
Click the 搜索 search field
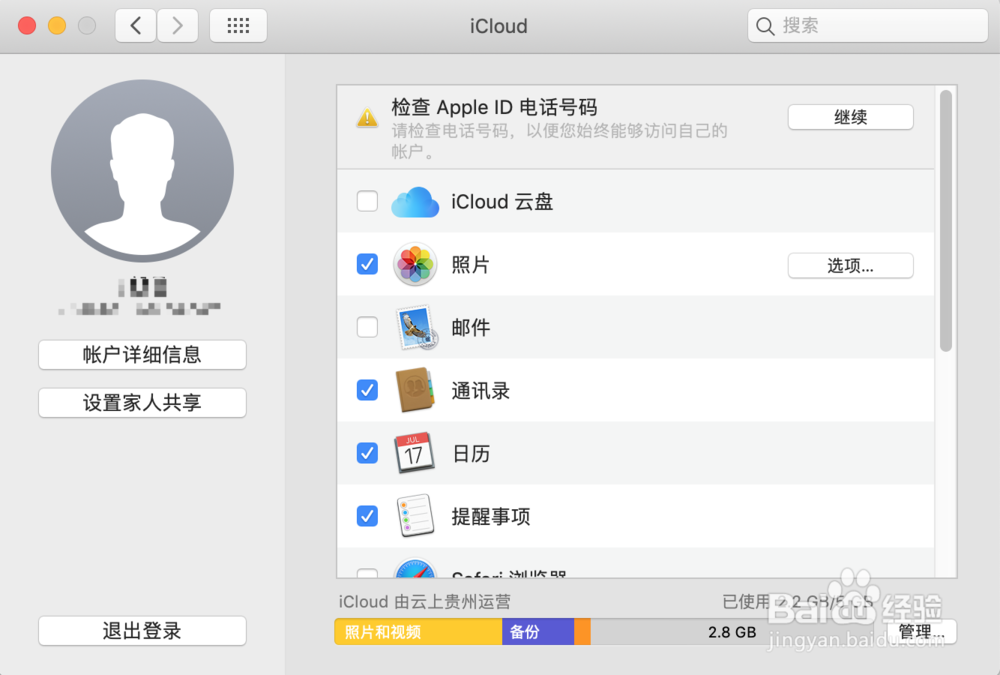[867, 26]
